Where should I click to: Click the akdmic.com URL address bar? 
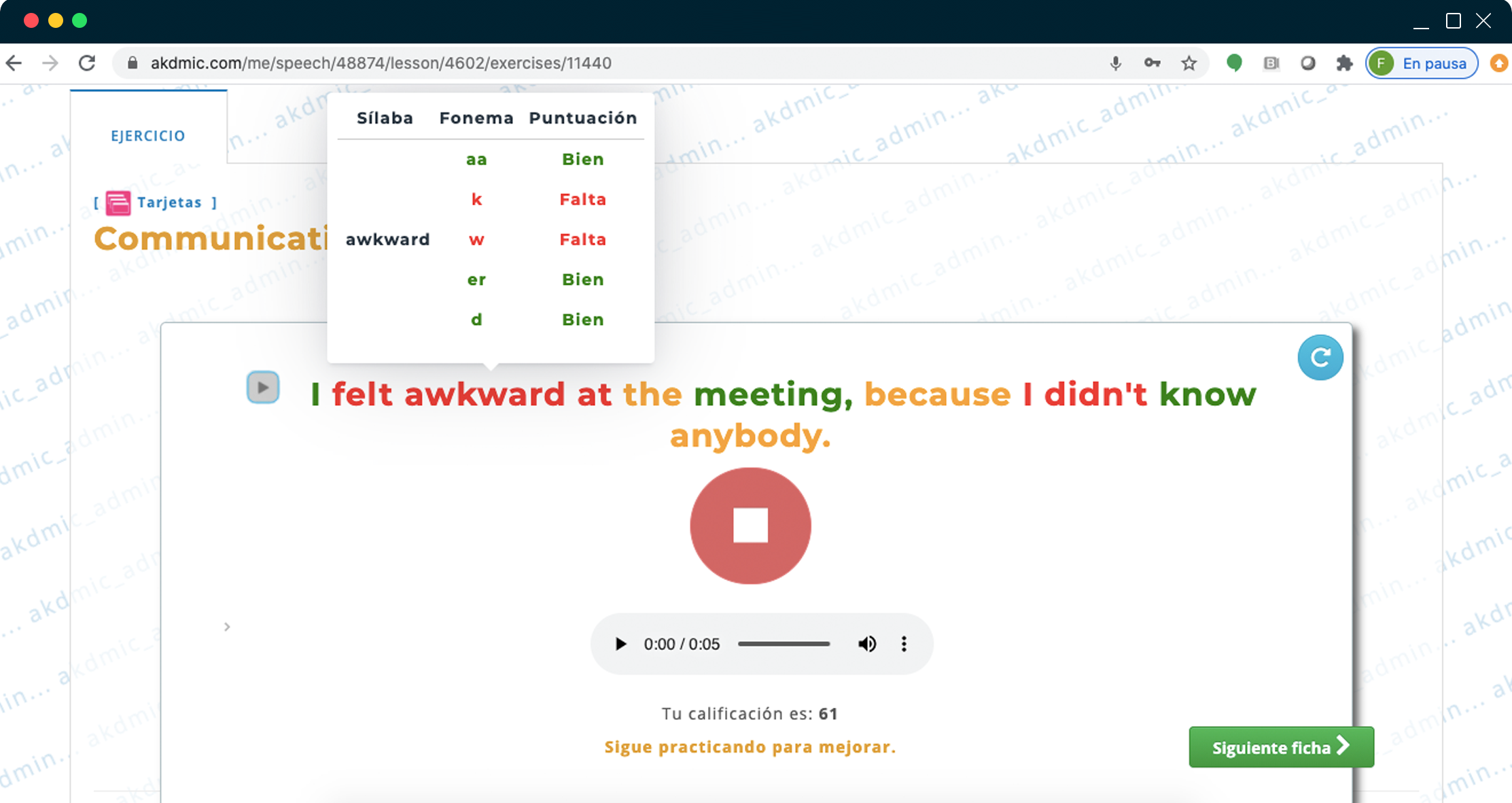point(381,63)
